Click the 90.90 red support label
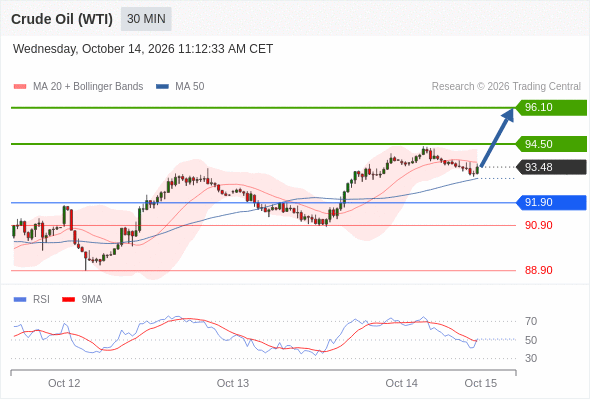 [x=539, y=225]
